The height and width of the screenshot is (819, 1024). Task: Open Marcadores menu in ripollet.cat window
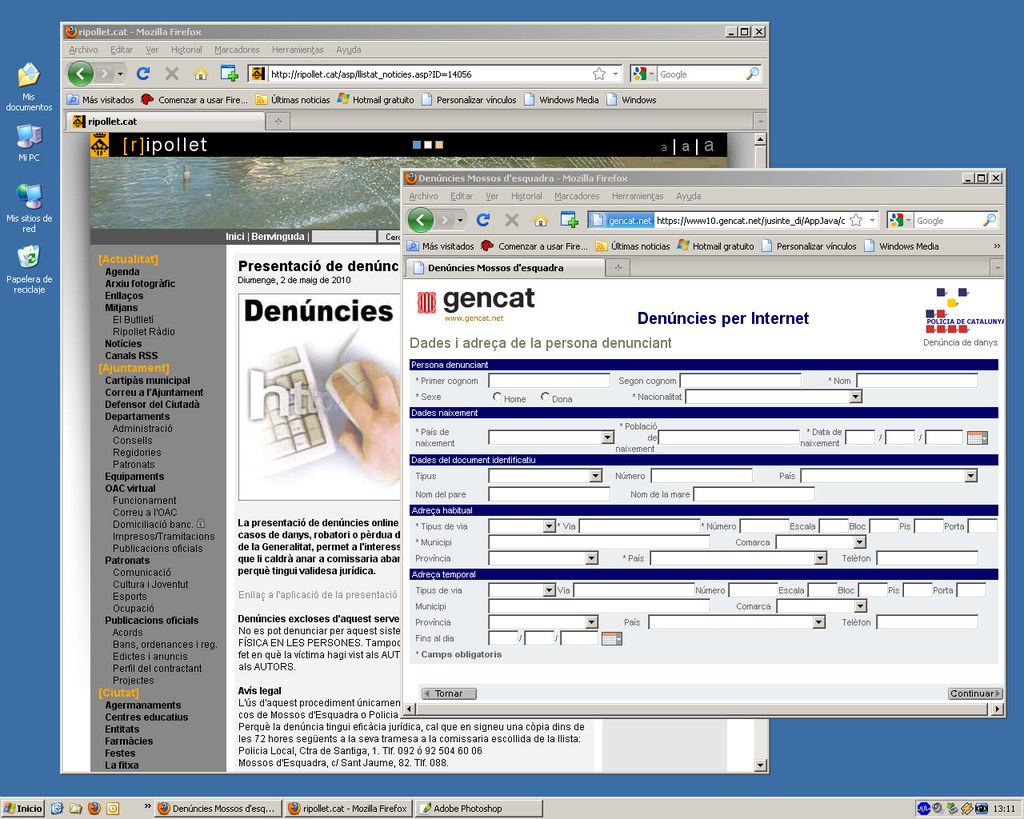click(237, 49)
